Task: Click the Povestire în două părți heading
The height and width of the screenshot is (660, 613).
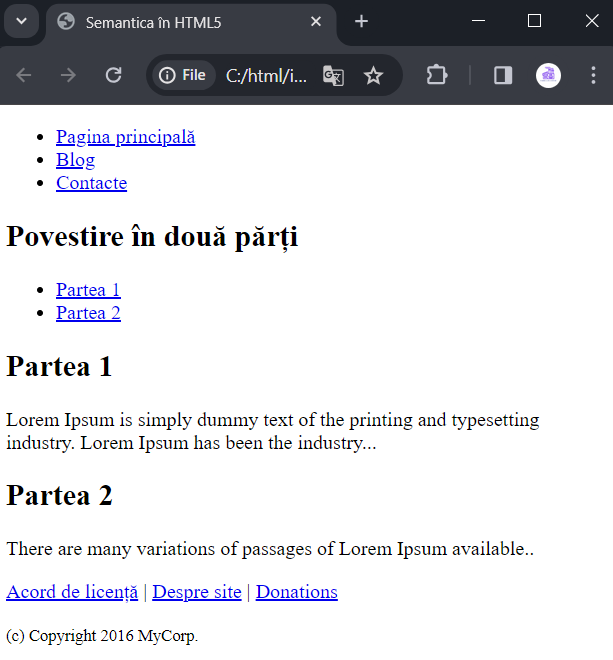Action: click(152, 237)
